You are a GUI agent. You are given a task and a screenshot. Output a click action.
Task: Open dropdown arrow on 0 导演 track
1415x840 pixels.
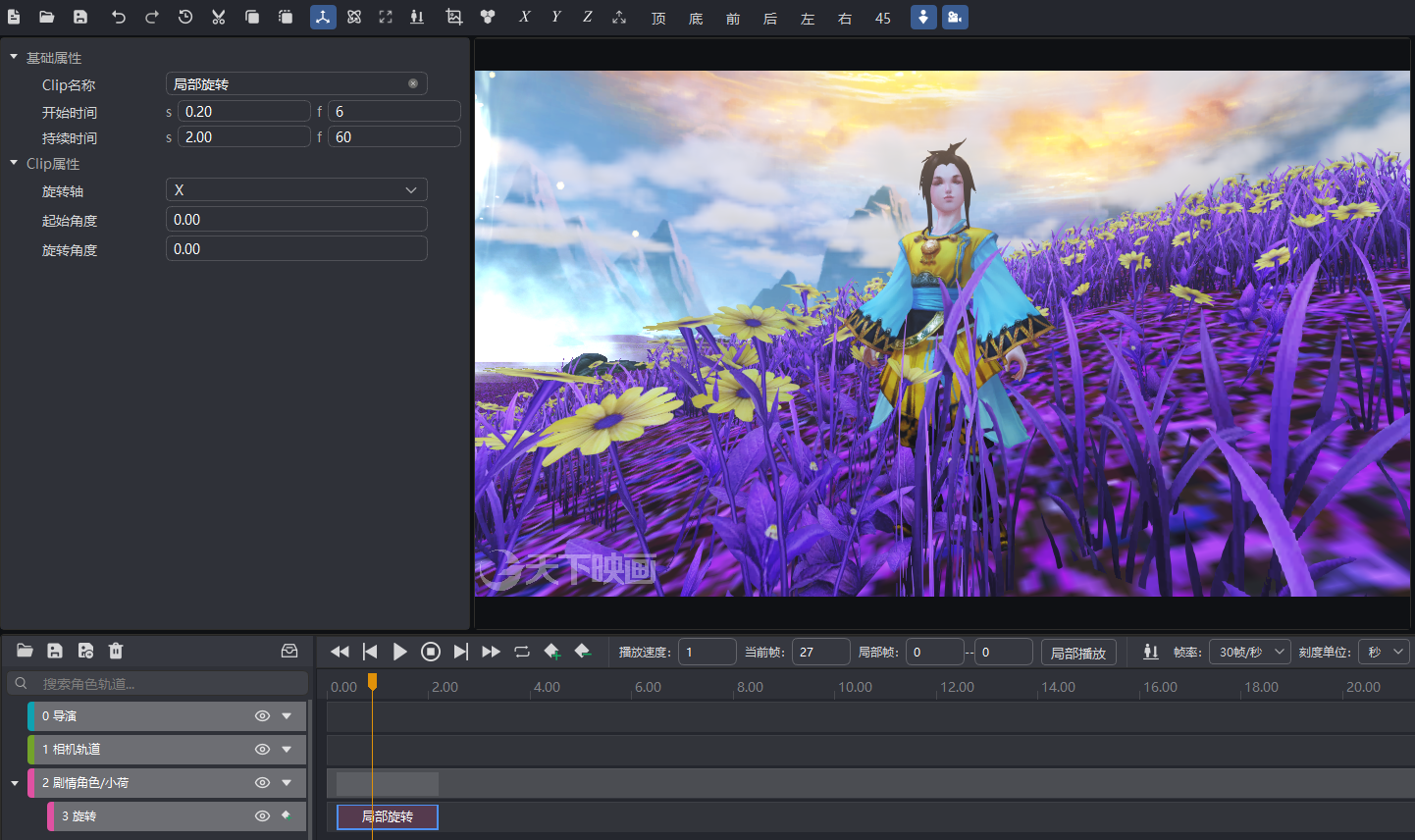[x=287, y=716]
